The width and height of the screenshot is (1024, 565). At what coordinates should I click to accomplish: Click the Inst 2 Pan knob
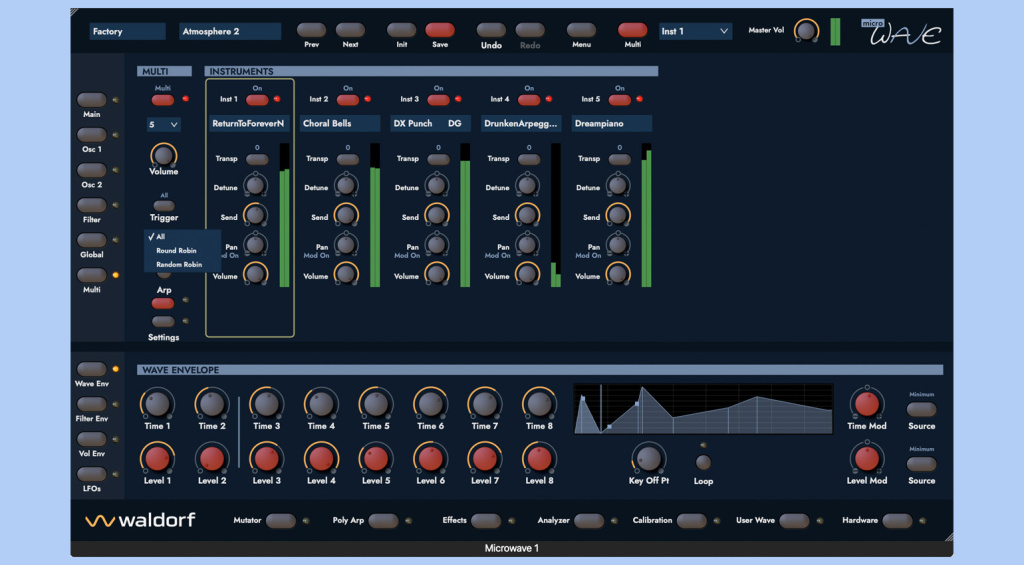(346, 244)
